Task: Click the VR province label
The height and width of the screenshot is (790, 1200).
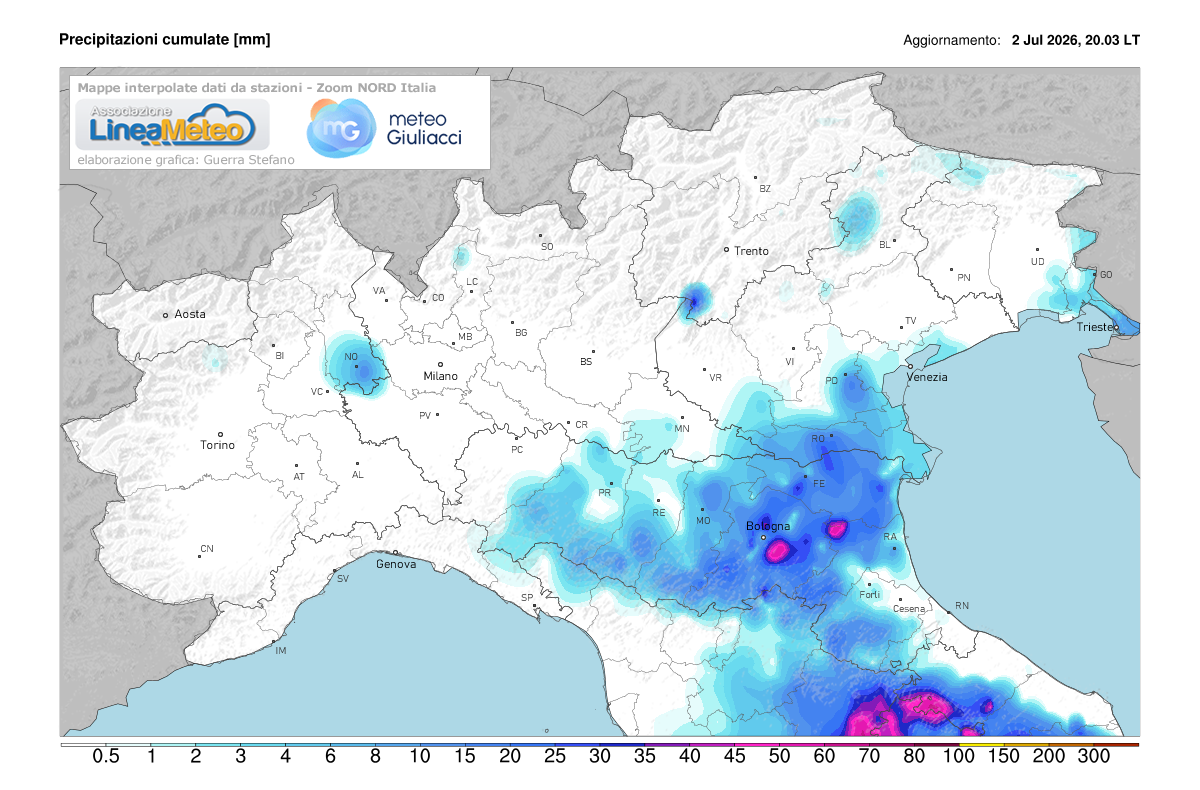Action: [x=715, y=377]
